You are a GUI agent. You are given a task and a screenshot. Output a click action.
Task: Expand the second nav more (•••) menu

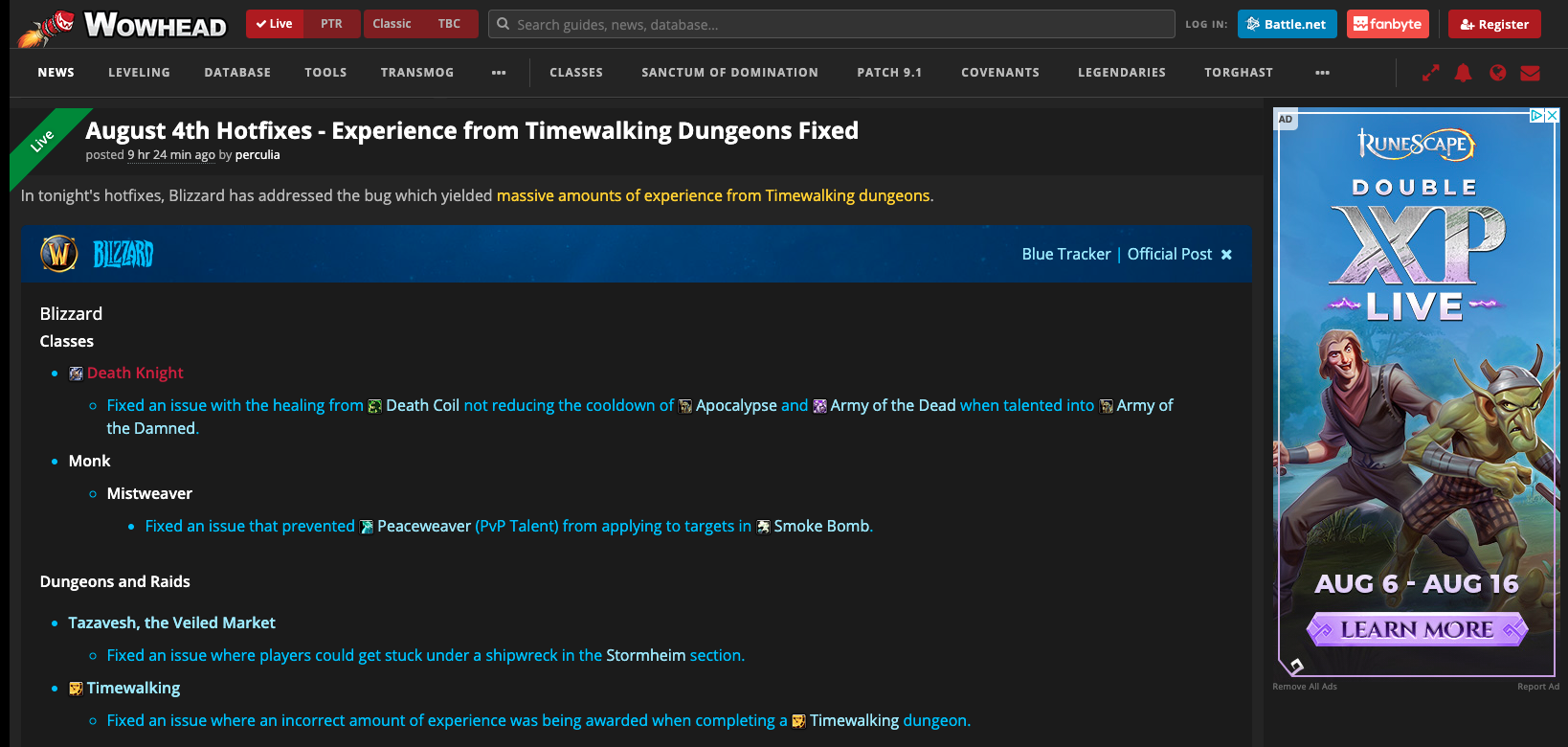tap(1323, 73)
